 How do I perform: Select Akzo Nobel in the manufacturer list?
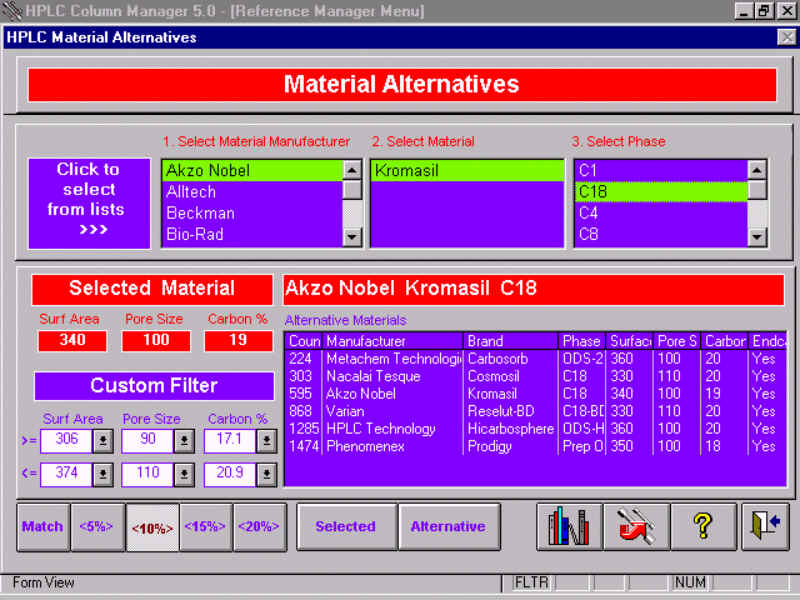(253, 170)
